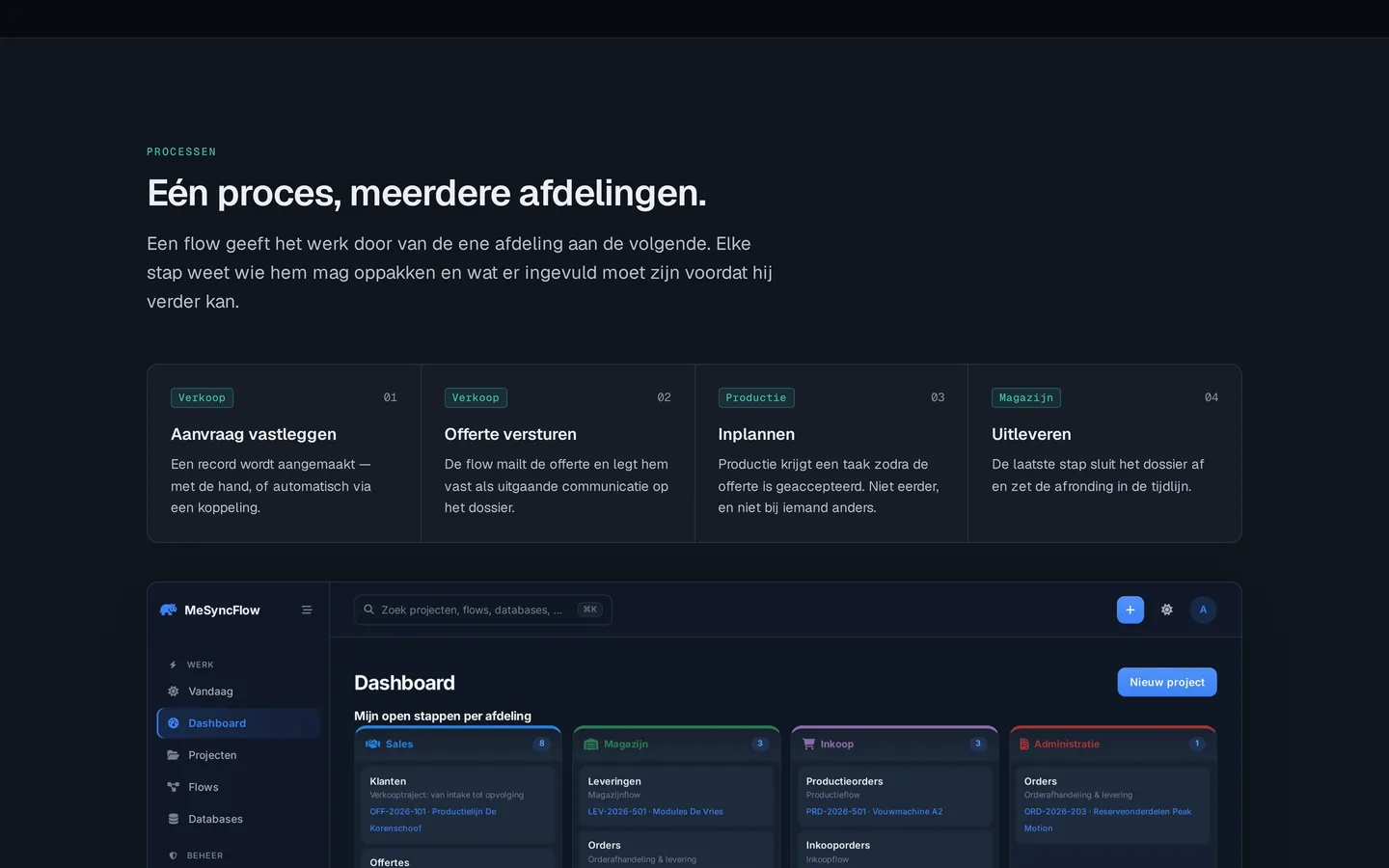The image size is (1389, 868).
Task: Open Vandaag in the sidebar
Action: [238, 692]
